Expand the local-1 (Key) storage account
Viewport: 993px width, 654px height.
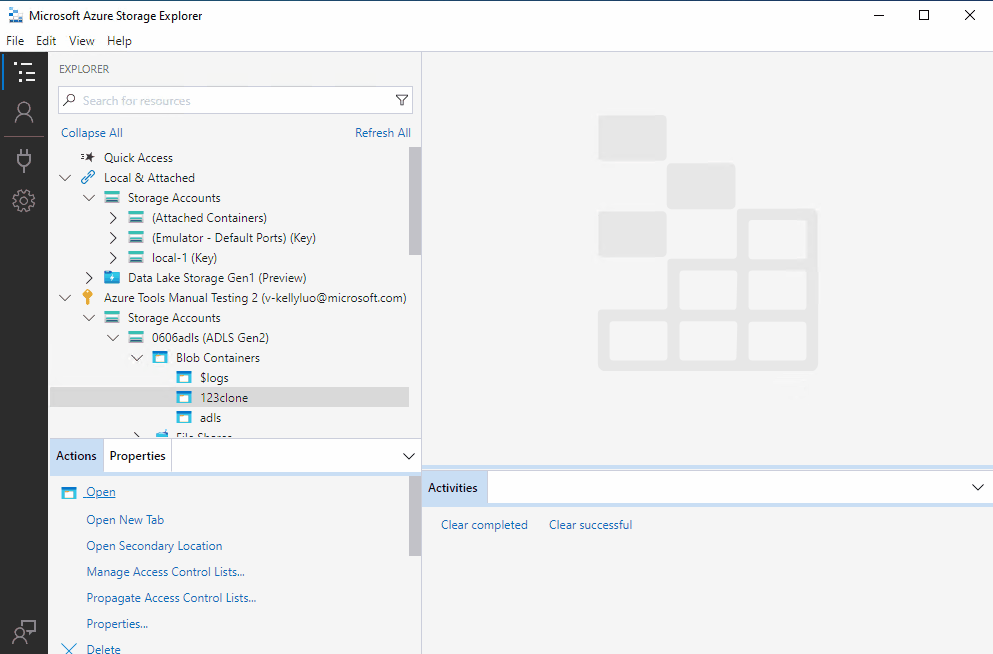(x=113, y=257)
